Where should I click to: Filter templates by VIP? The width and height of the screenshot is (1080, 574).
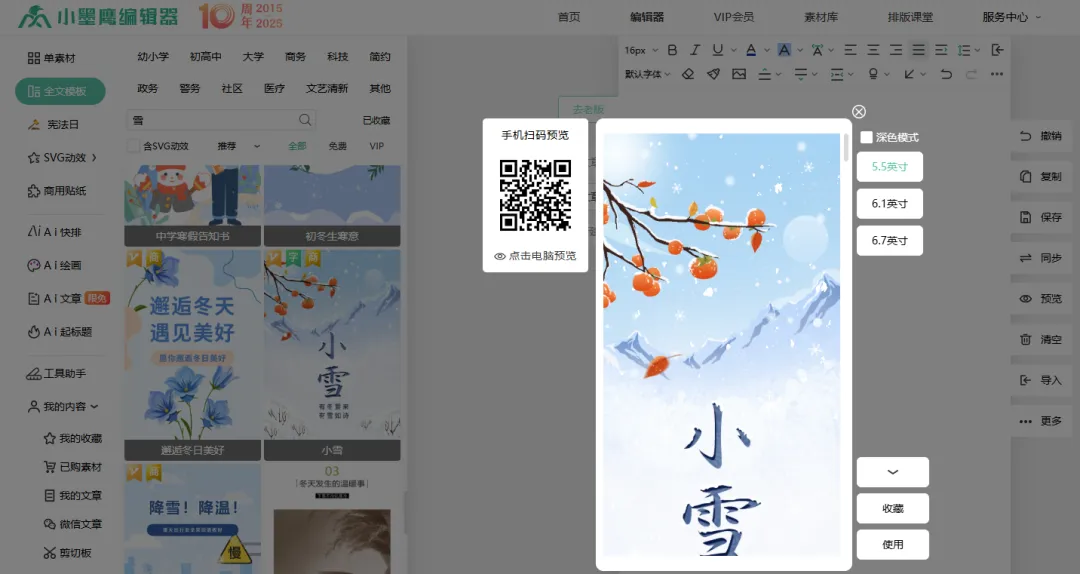coord(376,146)
